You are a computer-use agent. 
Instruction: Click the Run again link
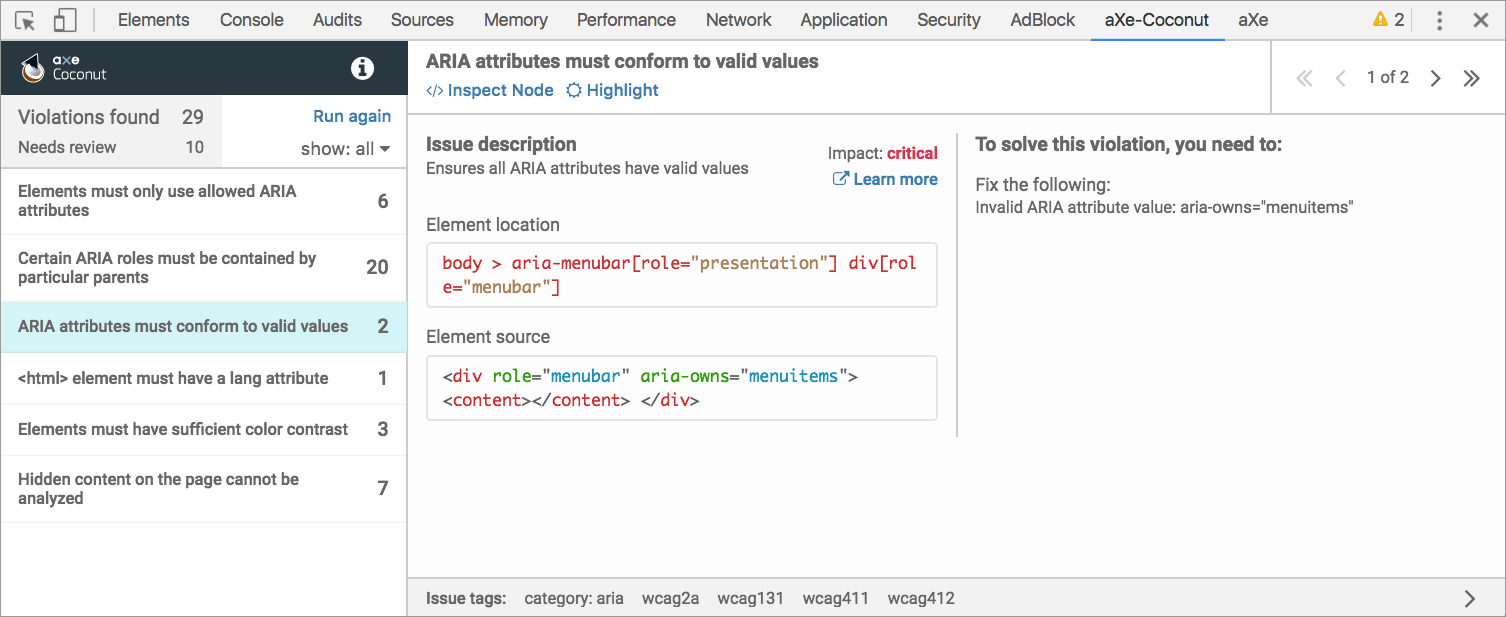[352, 116]
